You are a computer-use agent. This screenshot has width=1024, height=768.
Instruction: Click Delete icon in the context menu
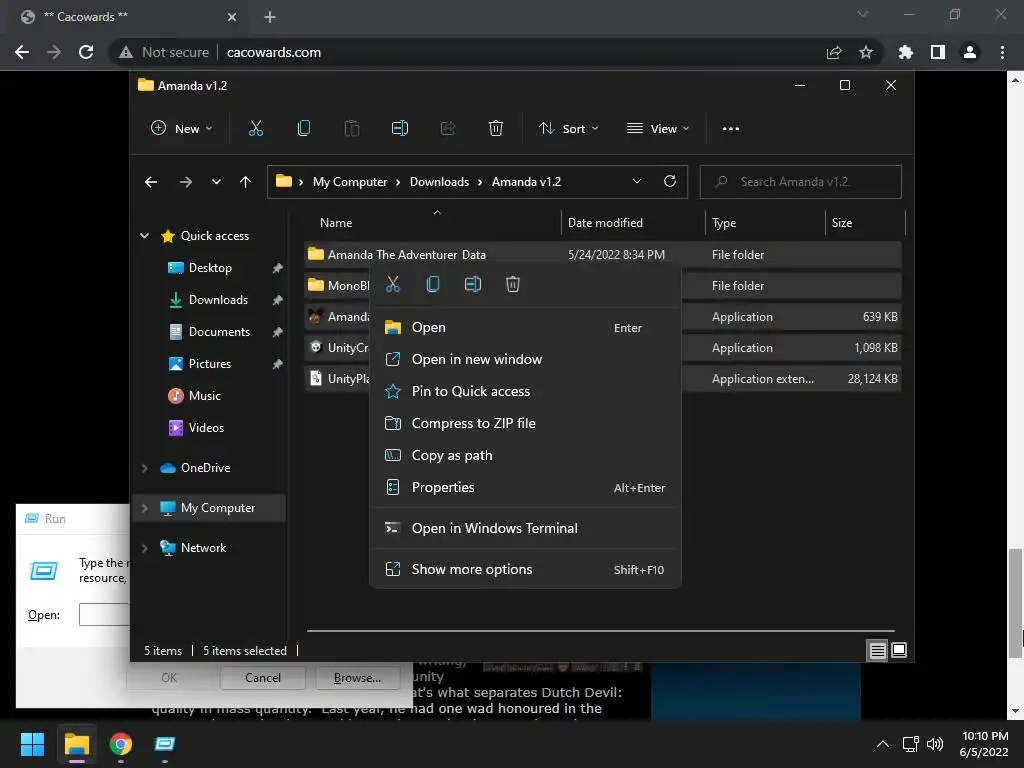(x=513, y=284)
